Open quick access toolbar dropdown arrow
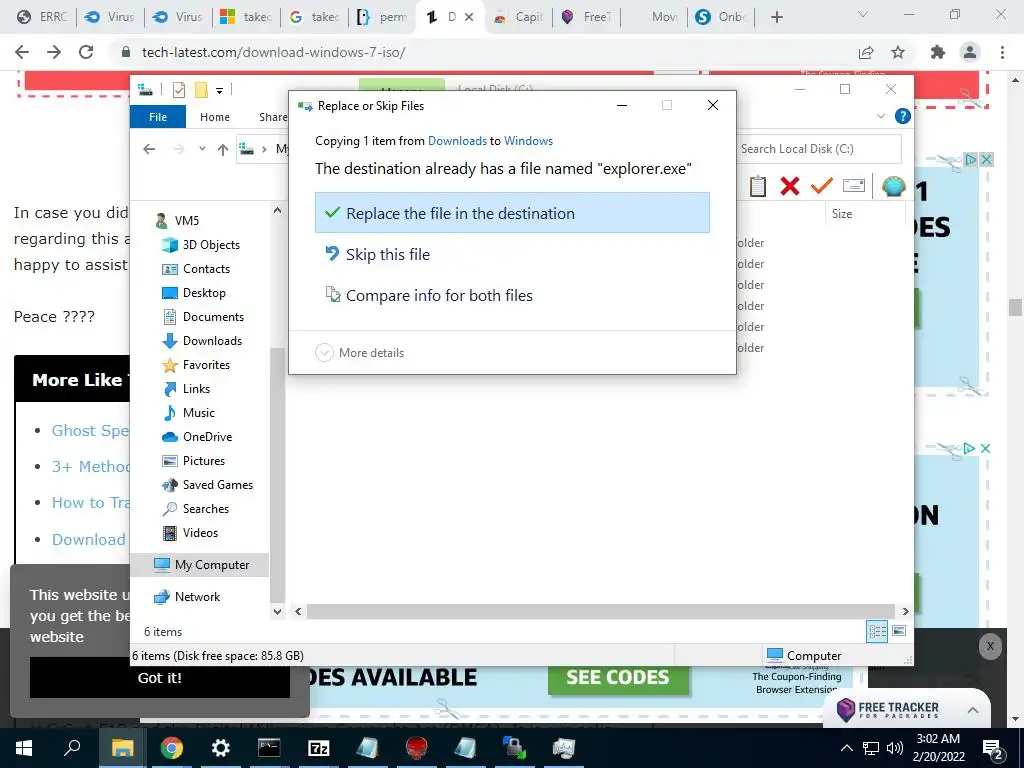 219,91
